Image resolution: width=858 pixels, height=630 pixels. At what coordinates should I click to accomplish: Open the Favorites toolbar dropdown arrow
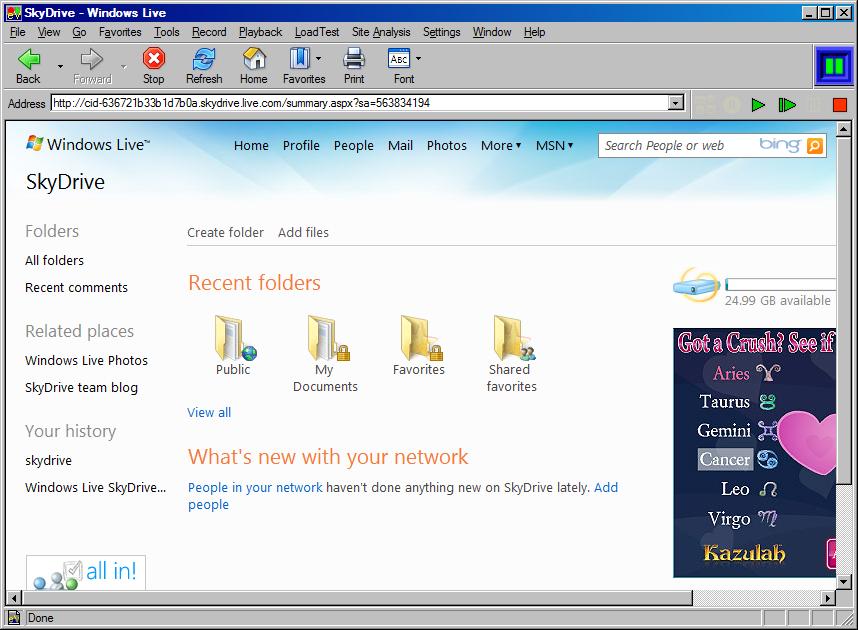(x=318, y=59)
